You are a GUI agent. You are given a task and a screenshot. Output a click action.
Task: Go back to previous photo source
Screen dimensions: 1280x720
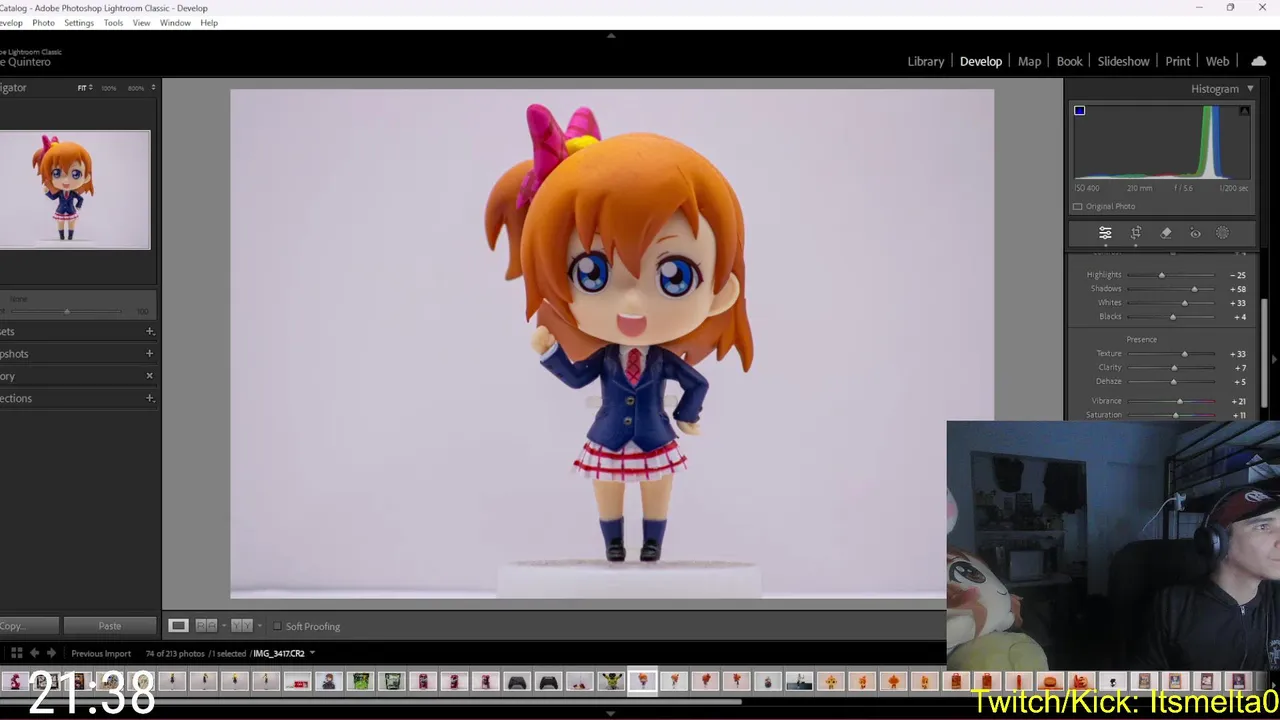coord(34,653)
